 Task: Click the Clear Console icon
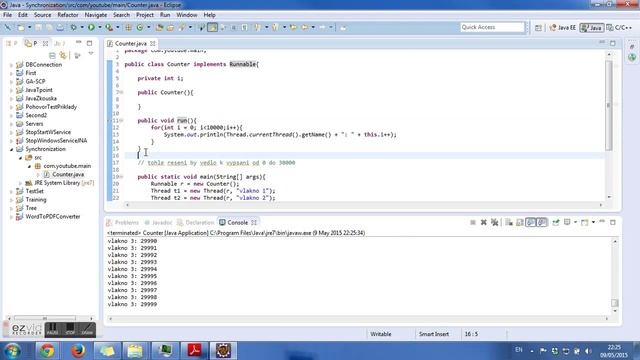509,222
